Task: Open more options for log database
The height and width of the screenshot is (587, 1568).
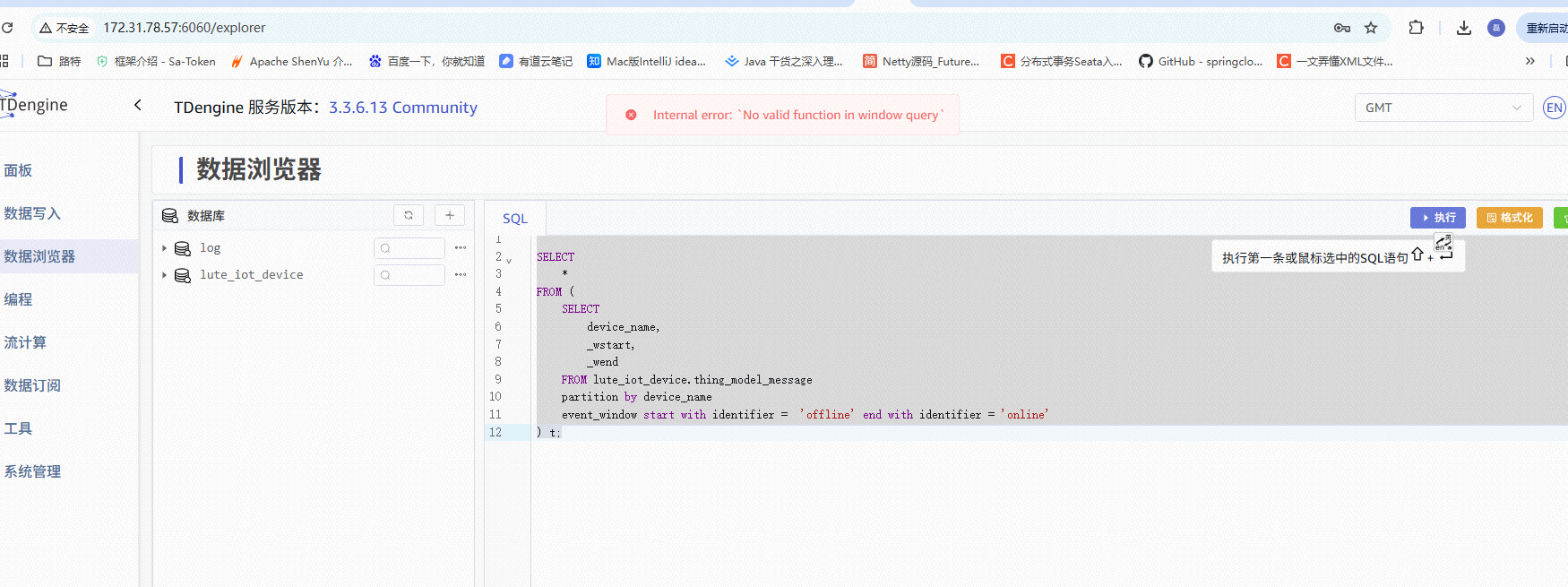Action: click(x=461, y=248)
